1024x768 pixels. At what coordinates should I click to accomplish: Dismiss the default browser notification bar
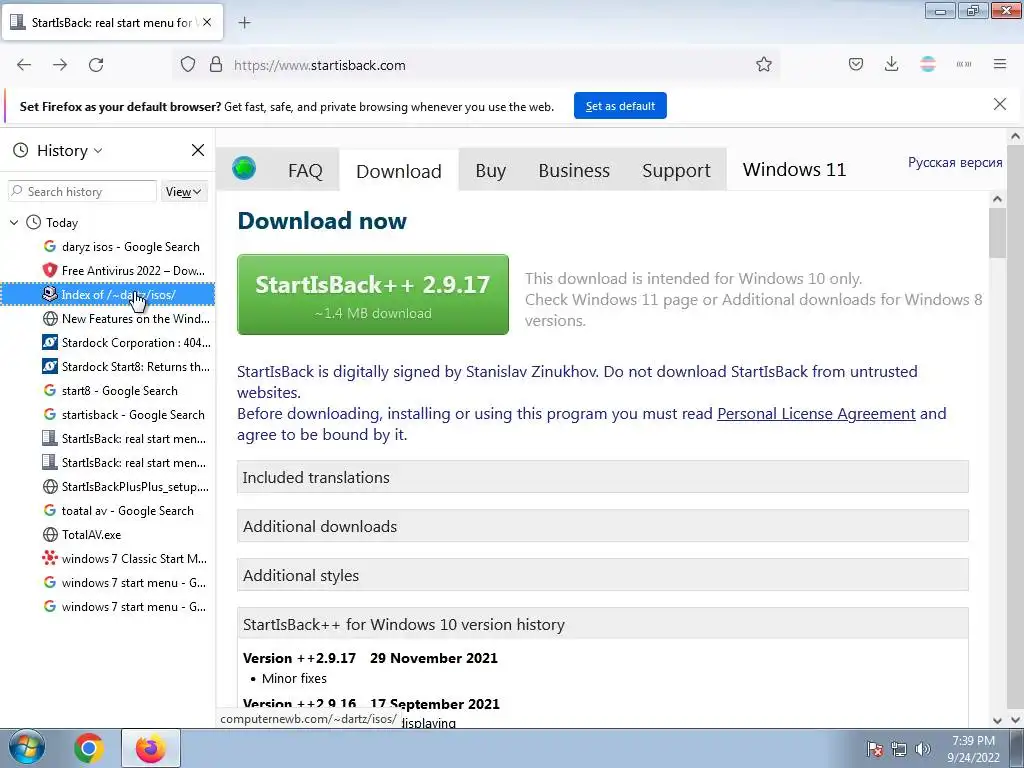point(999,104)
